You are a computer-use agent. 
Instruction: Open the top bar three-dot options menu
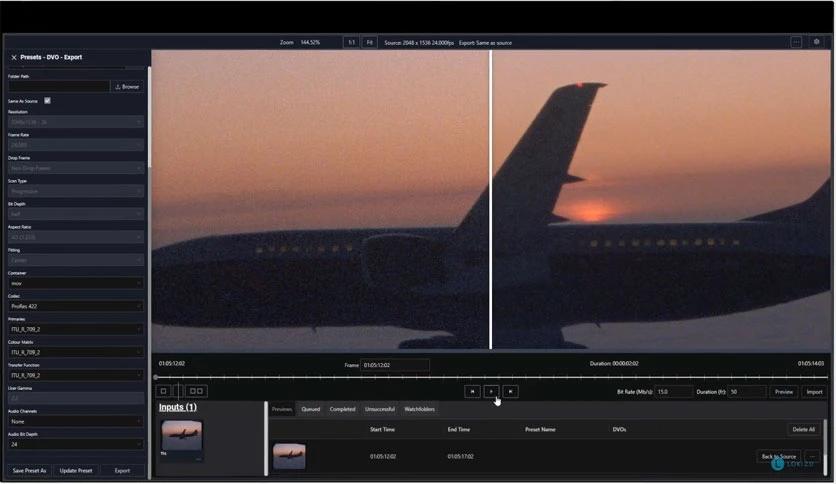[x=796, y=42]
